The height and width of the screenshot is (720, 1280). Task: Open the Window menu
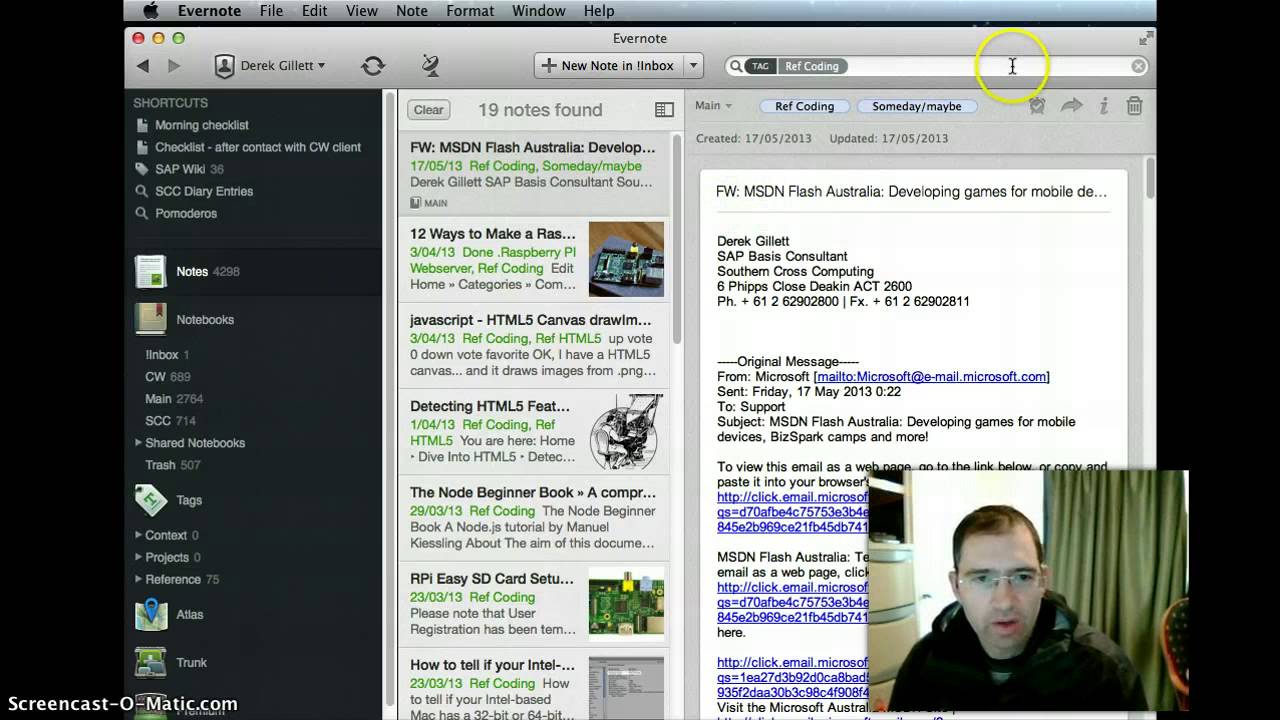(538, 11)
